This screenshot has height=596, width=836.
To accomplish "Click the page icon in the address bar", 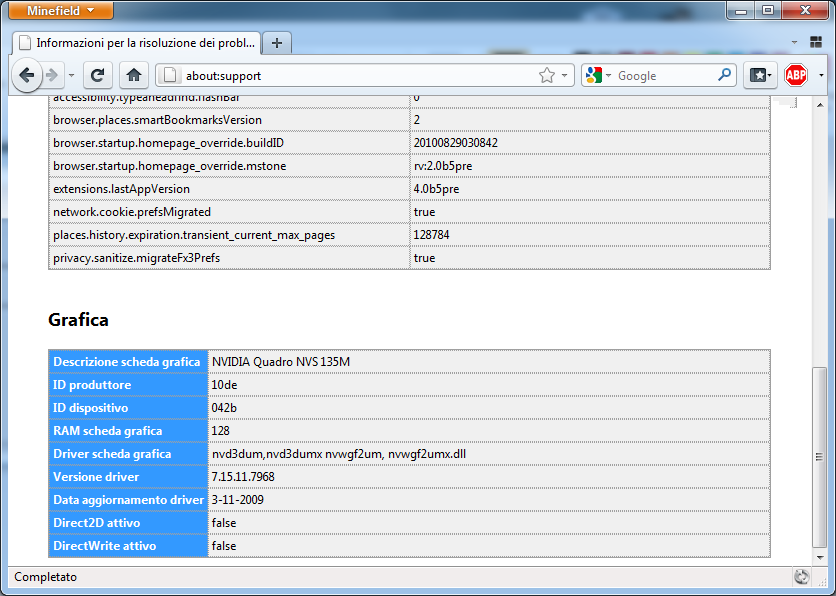I will 170,76.
